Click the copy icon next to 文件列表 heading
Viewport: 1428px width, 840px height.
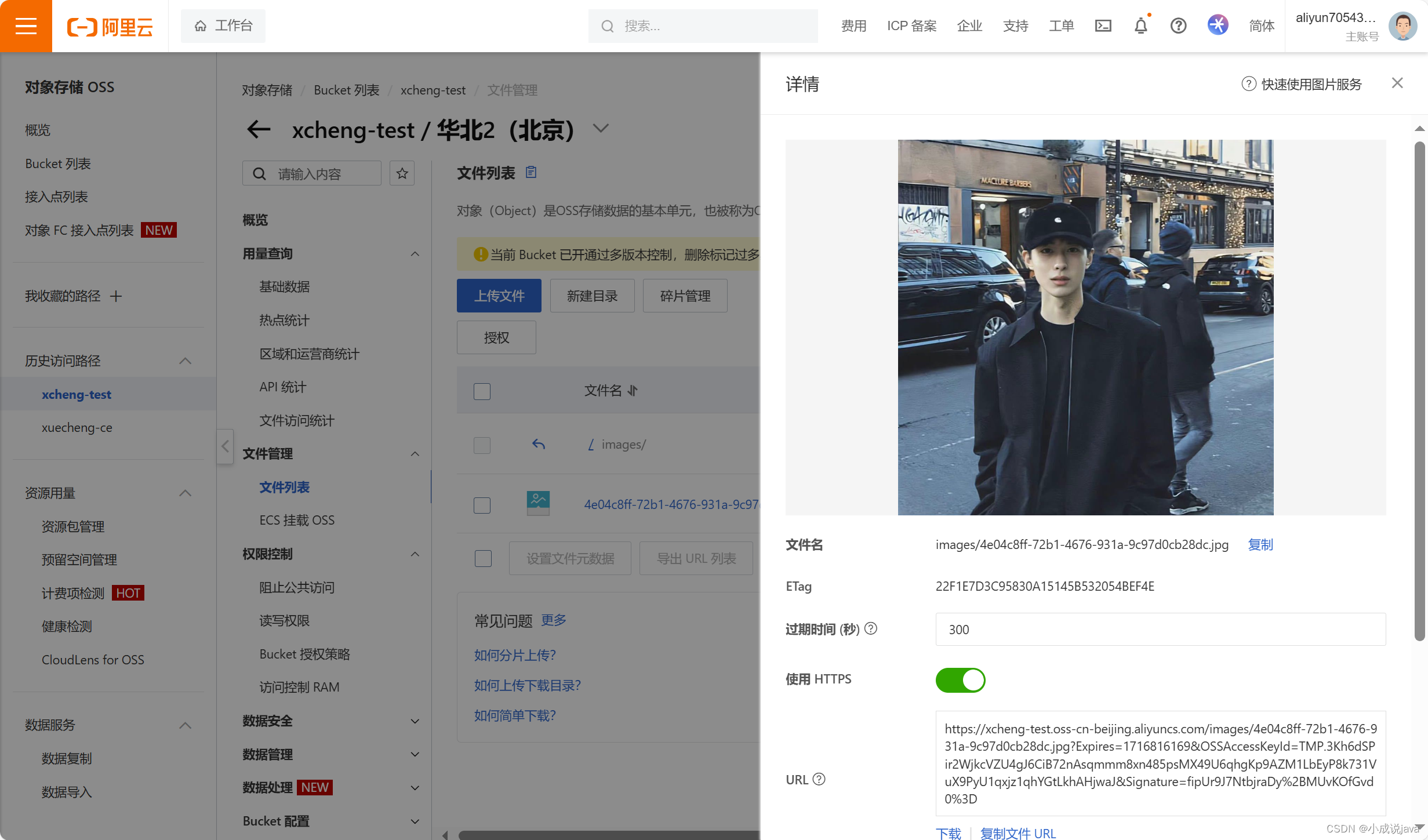tap(530, 172)
